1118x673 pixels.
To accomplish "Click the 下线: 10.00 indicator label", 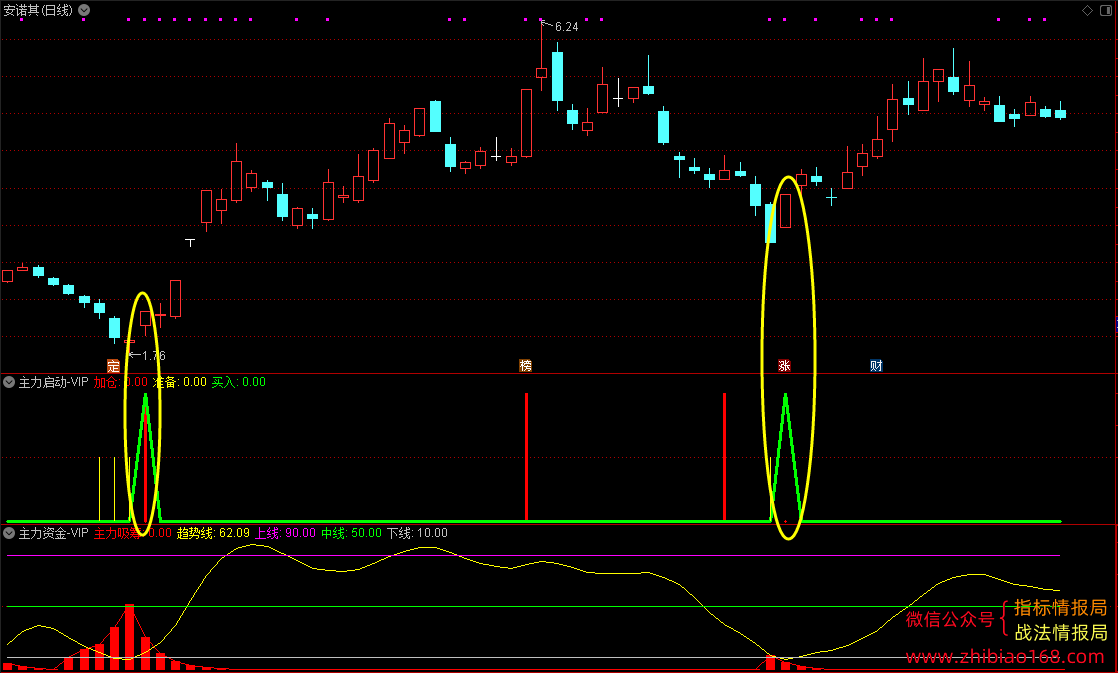I will (x=417, y=533).
